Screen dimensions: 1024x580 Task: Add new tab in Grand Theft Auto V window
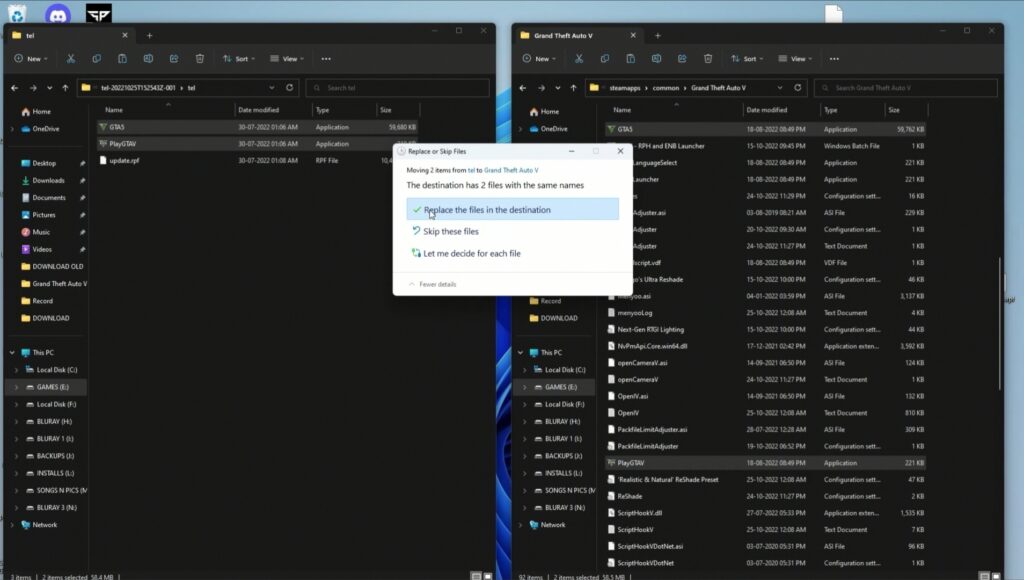658,35
